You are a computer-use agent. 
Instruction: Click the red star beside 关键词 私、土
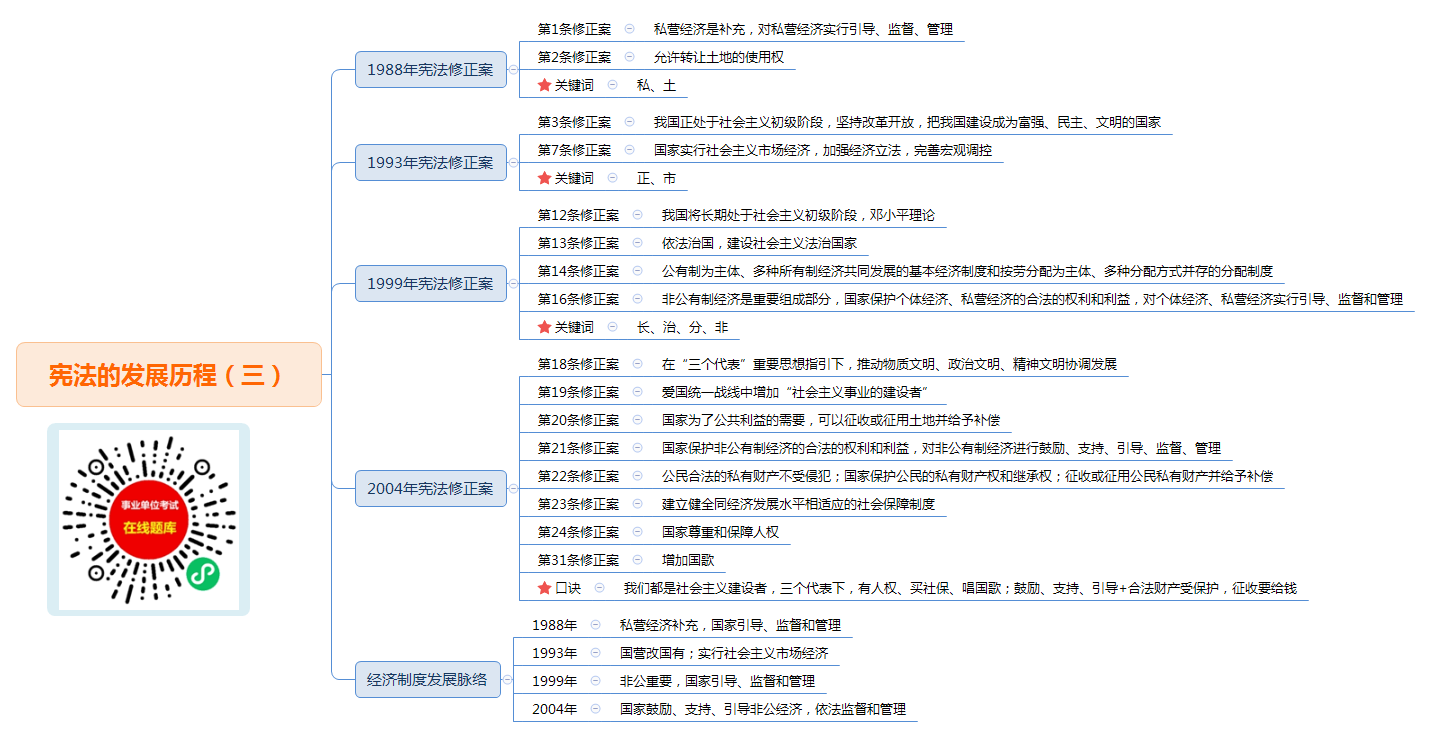click(544, 85)
